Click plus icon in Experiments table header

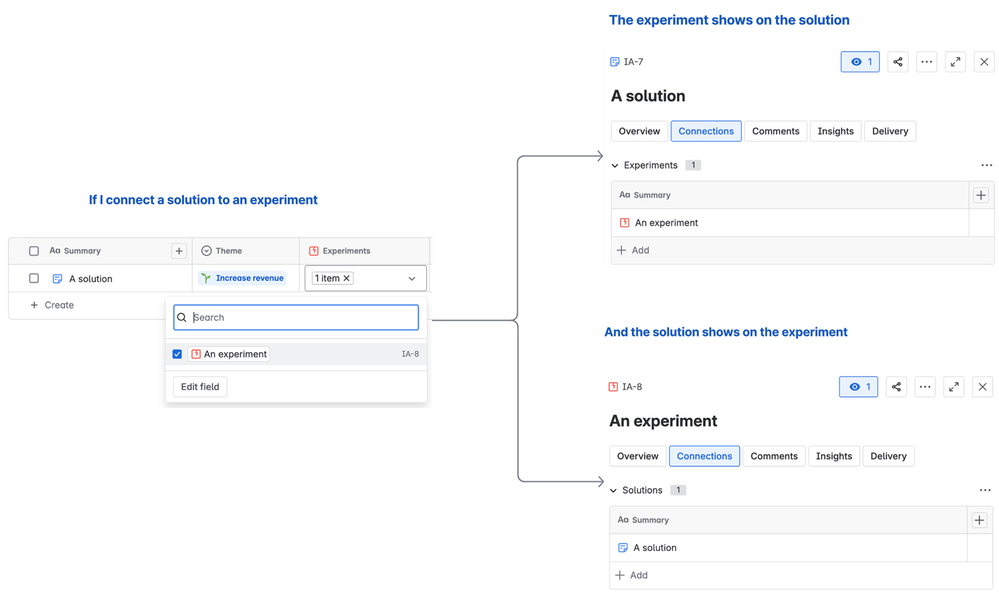pos(981,195)
